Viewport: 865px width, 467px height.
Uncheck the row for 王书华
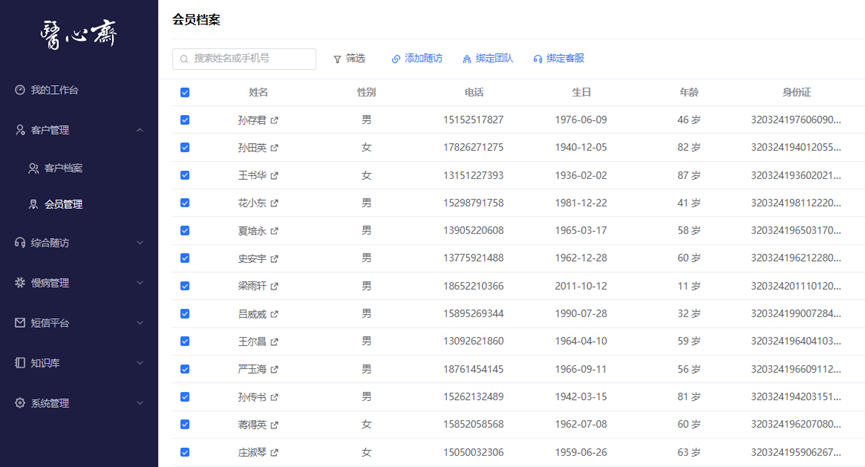[x=185, y=175]
